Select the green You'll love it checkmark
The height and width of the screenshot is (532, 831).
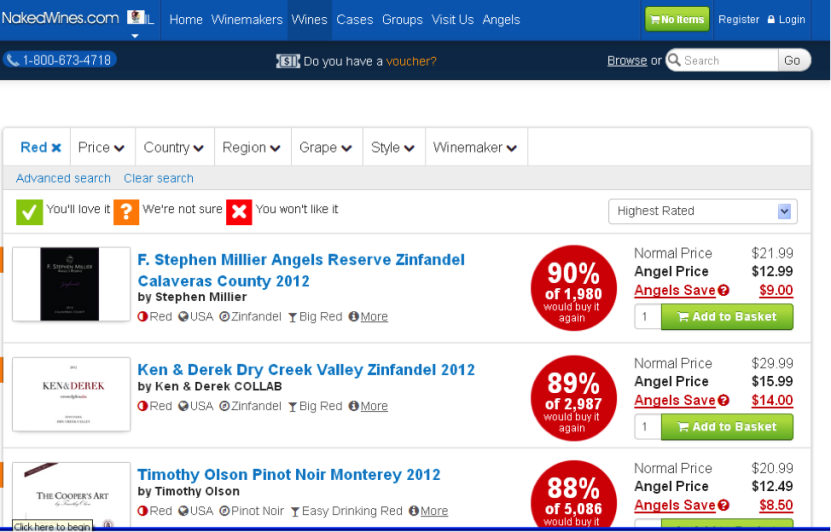point(29,212)
